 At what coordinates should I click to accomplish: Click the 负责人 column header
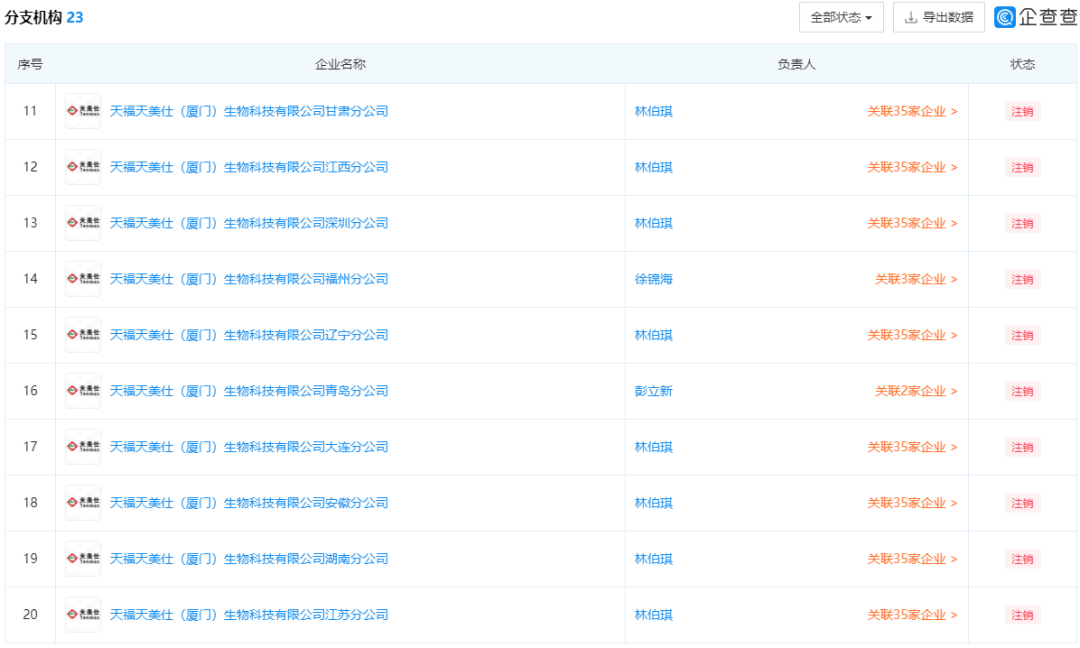pyautogui.click(x=796, y=64)
